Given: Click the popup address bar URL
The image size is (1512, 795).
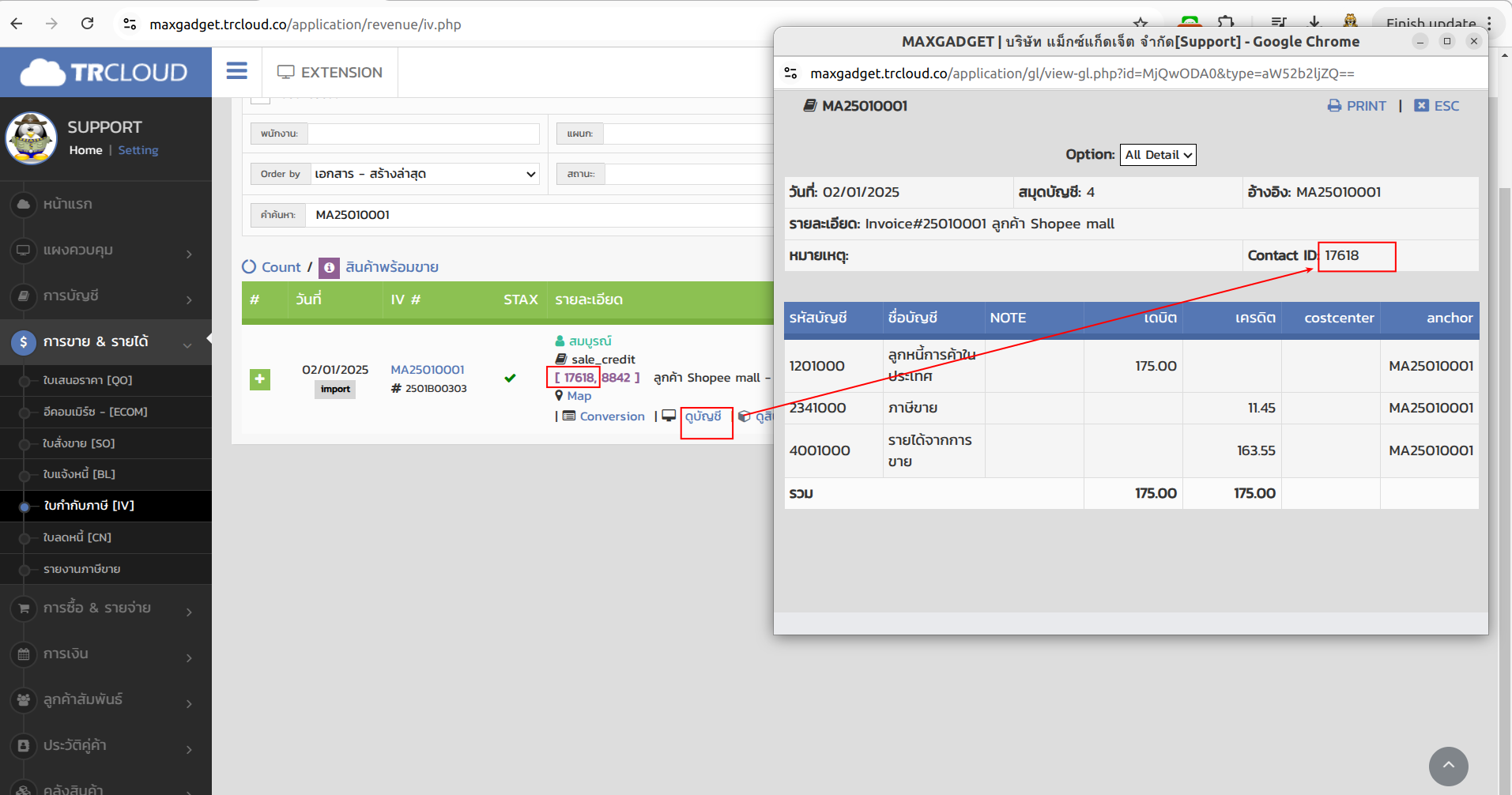Looking at the screenshot, I should [1082, 73].
